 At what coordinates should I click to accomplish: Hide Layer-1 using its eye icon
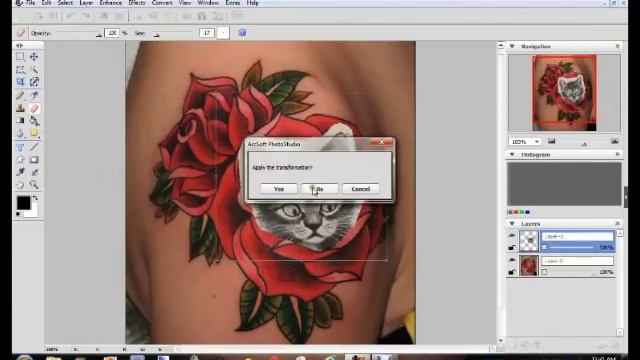[511, 236]
